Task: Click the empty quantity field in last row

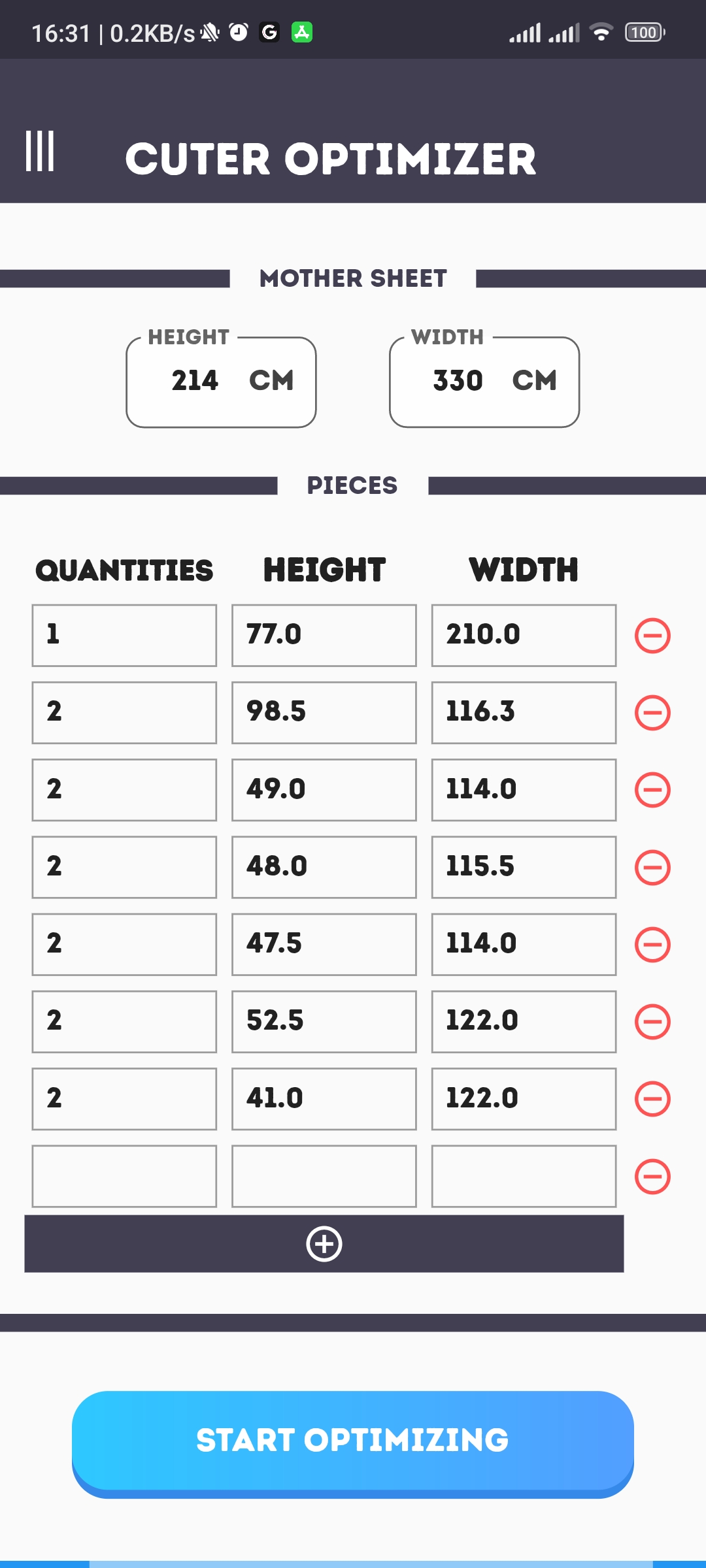Action: click(124, 1177)
